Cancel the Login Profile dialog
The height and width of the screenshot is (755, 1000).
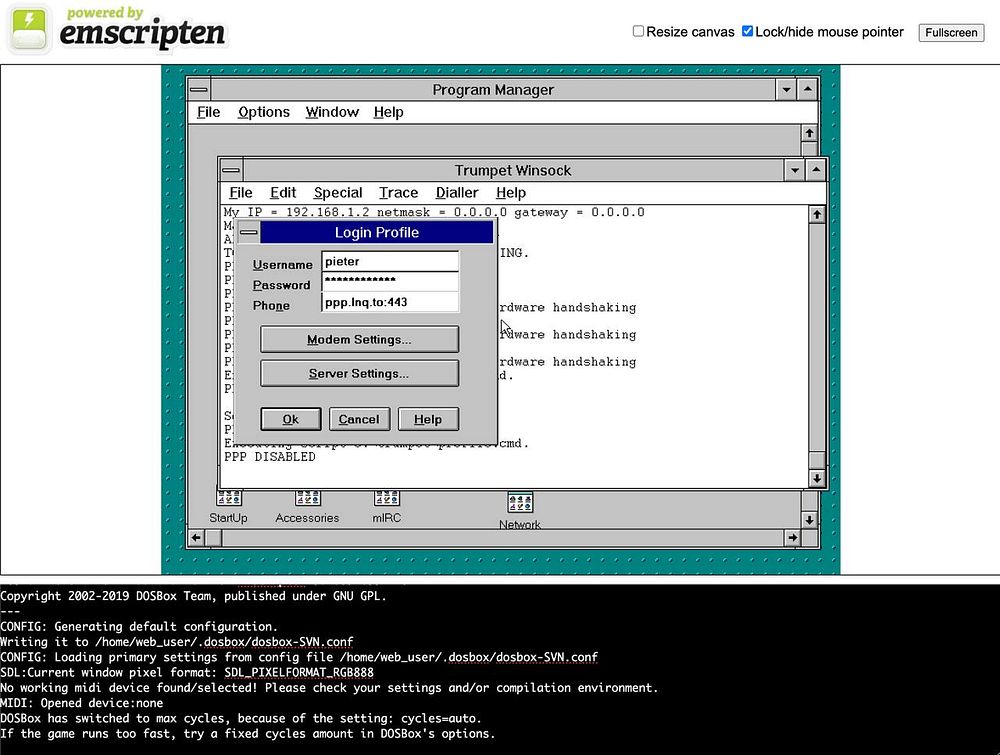click(x=359, y=419)
